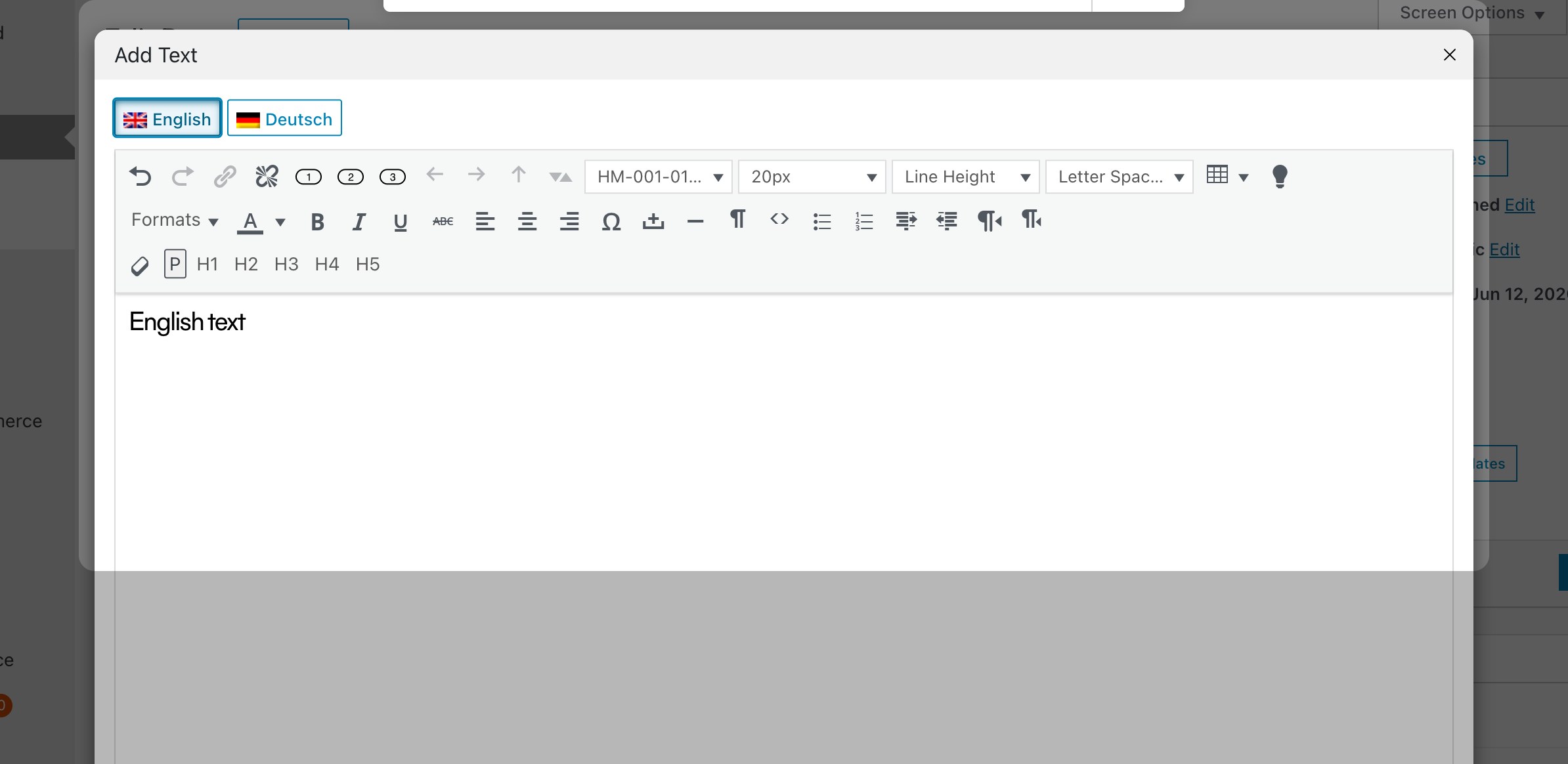Toggle bold formatting
Screen dimensions: 1568x764
pyautogui.click(x=317, y=223)
